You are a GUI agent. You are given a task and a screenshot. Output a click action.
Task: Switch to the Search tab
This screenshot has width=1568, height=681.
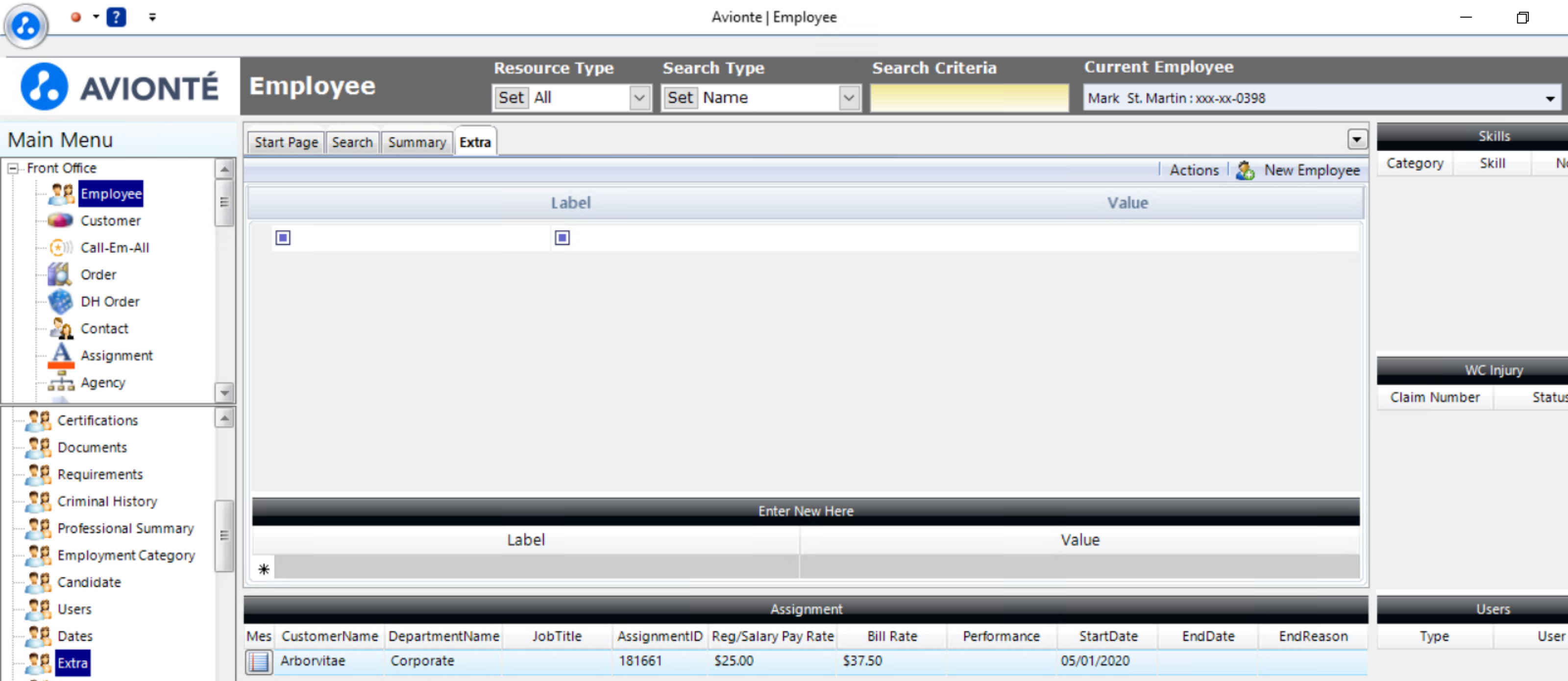coord(352,143)
